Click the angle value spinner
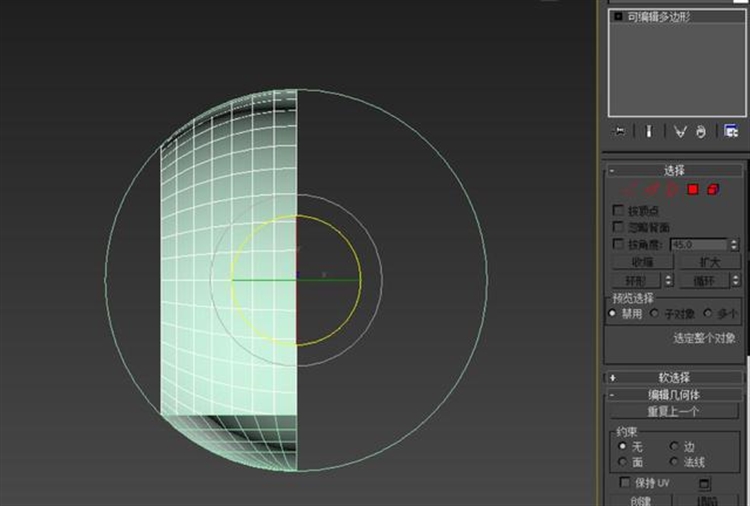Screen dimensions: 750x506 [x=734, y=244]
